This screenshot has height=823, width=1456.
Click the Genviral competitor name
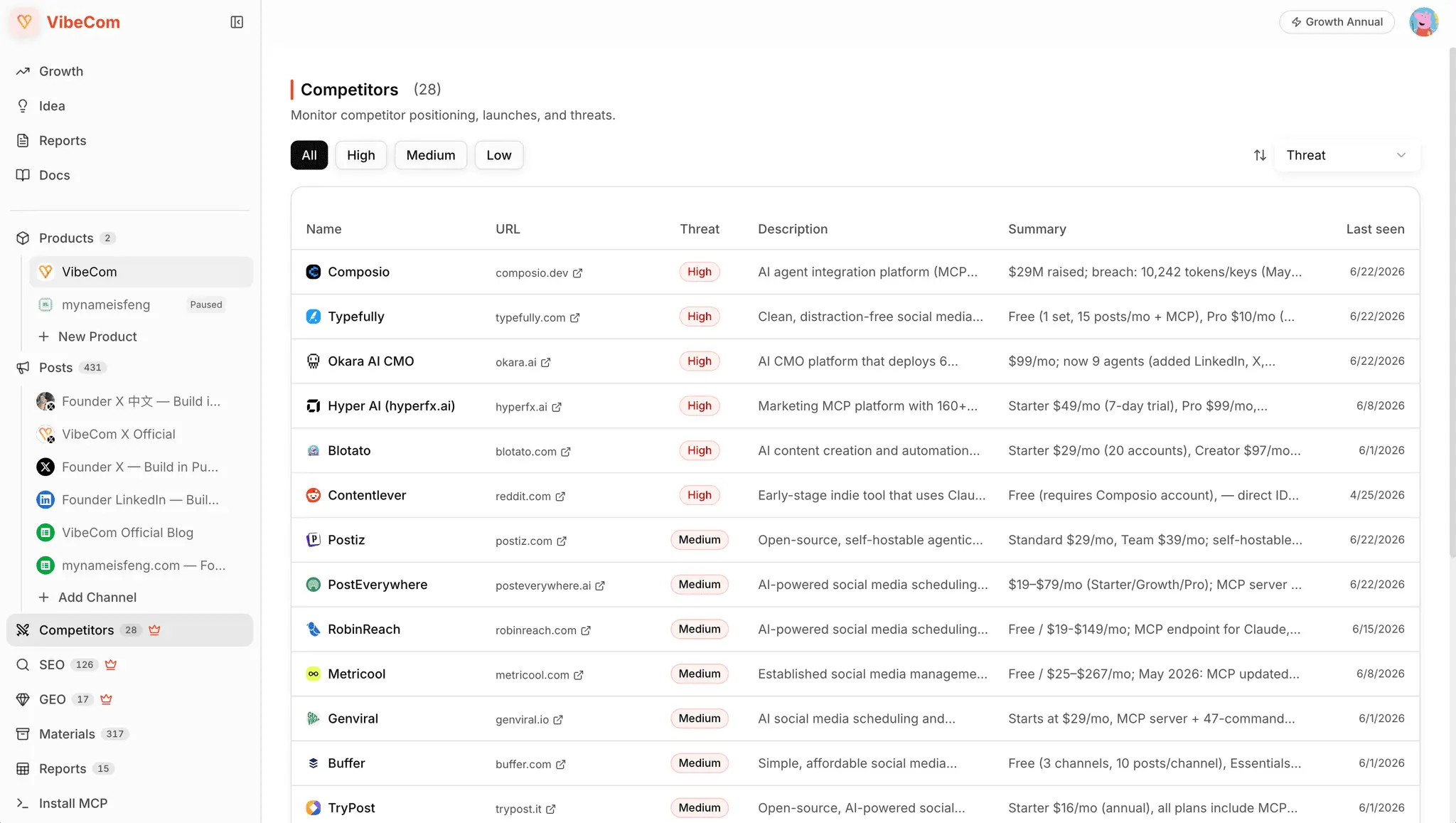coord(353,718)
